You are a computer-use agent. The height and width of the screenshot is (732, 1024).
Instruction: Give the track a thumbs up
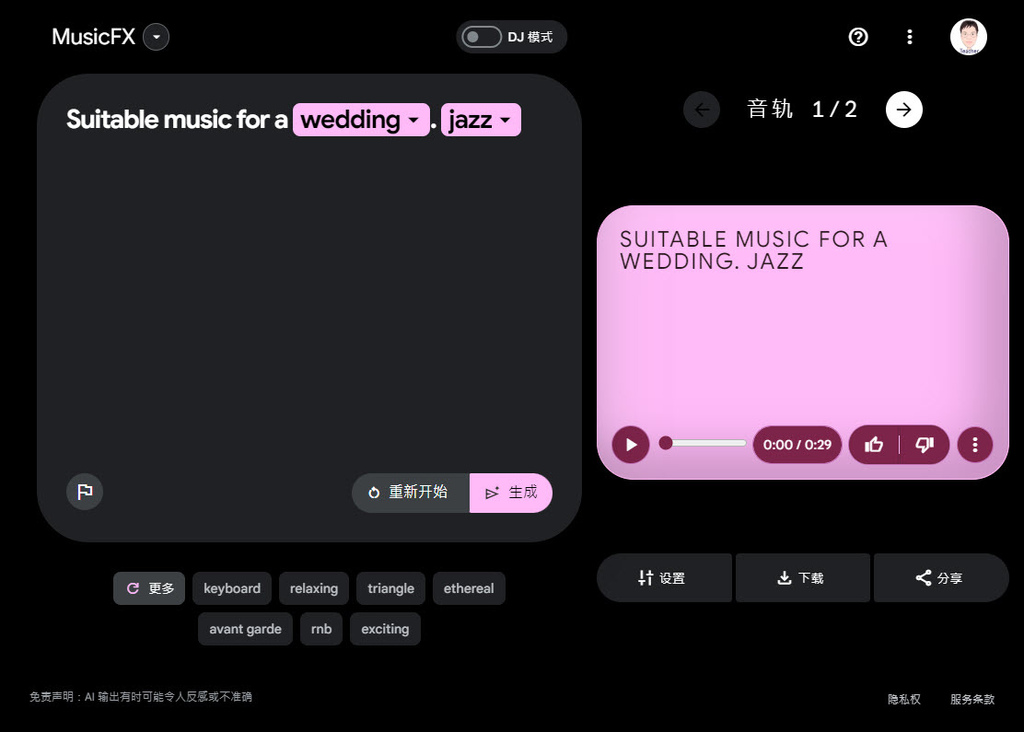[873, 444]
